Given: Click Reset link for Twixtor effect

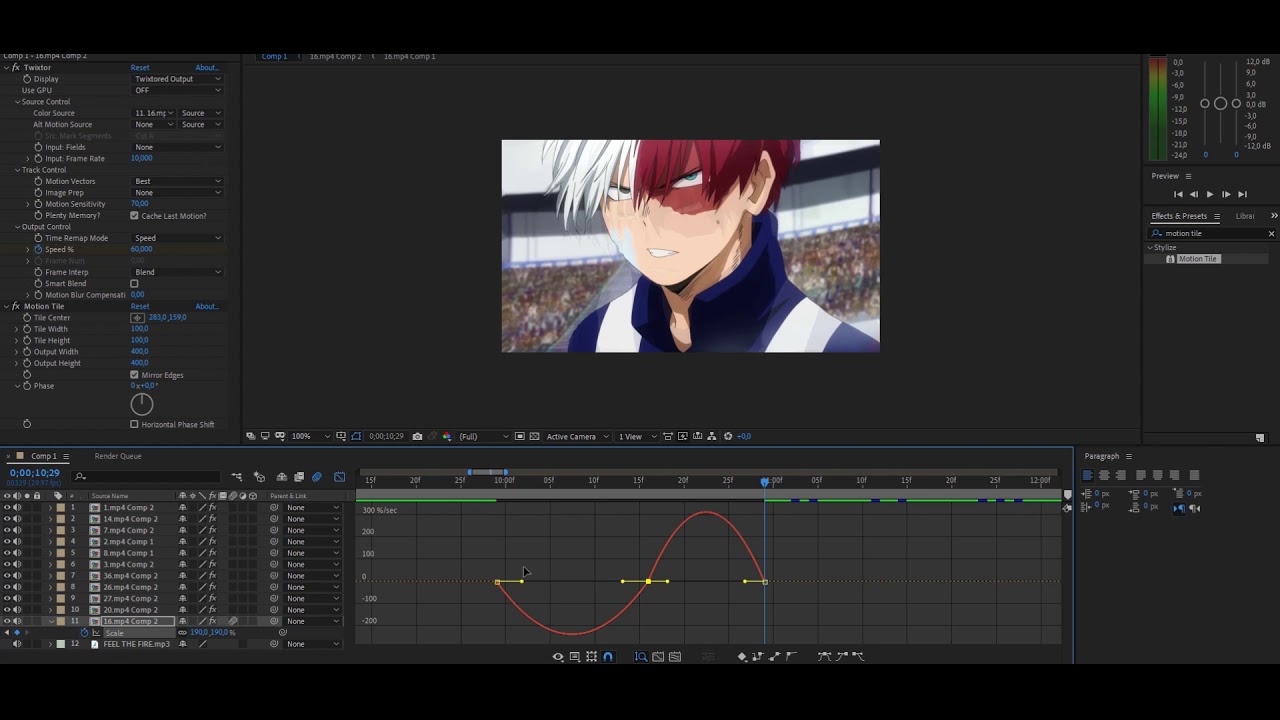Looking at the screenshot, I should 140,68.
